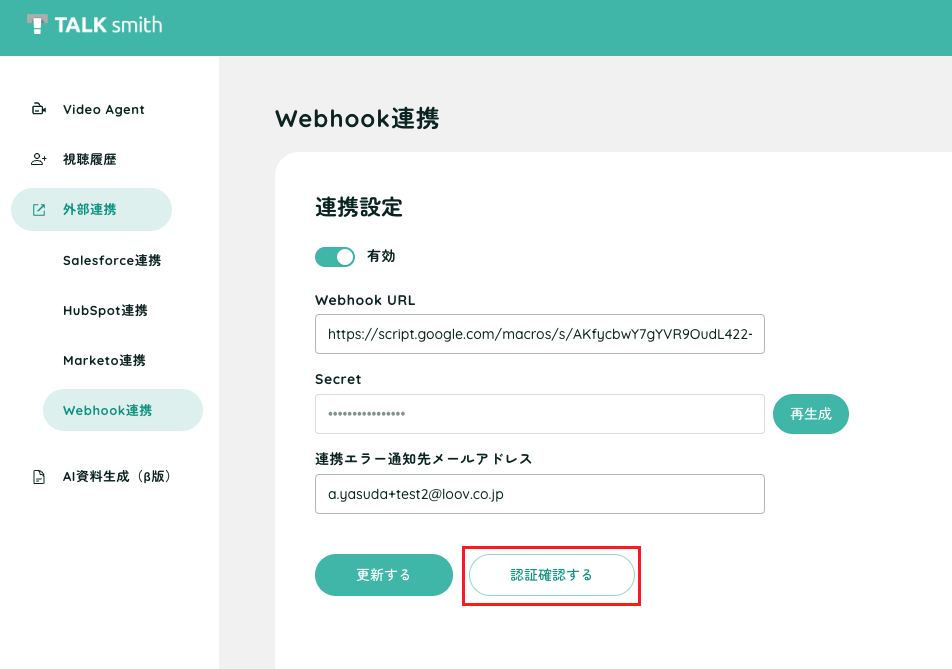The image size is (952, 669).
Task: Select HubSpot連携 submenu item
Action: pos(105,310)
